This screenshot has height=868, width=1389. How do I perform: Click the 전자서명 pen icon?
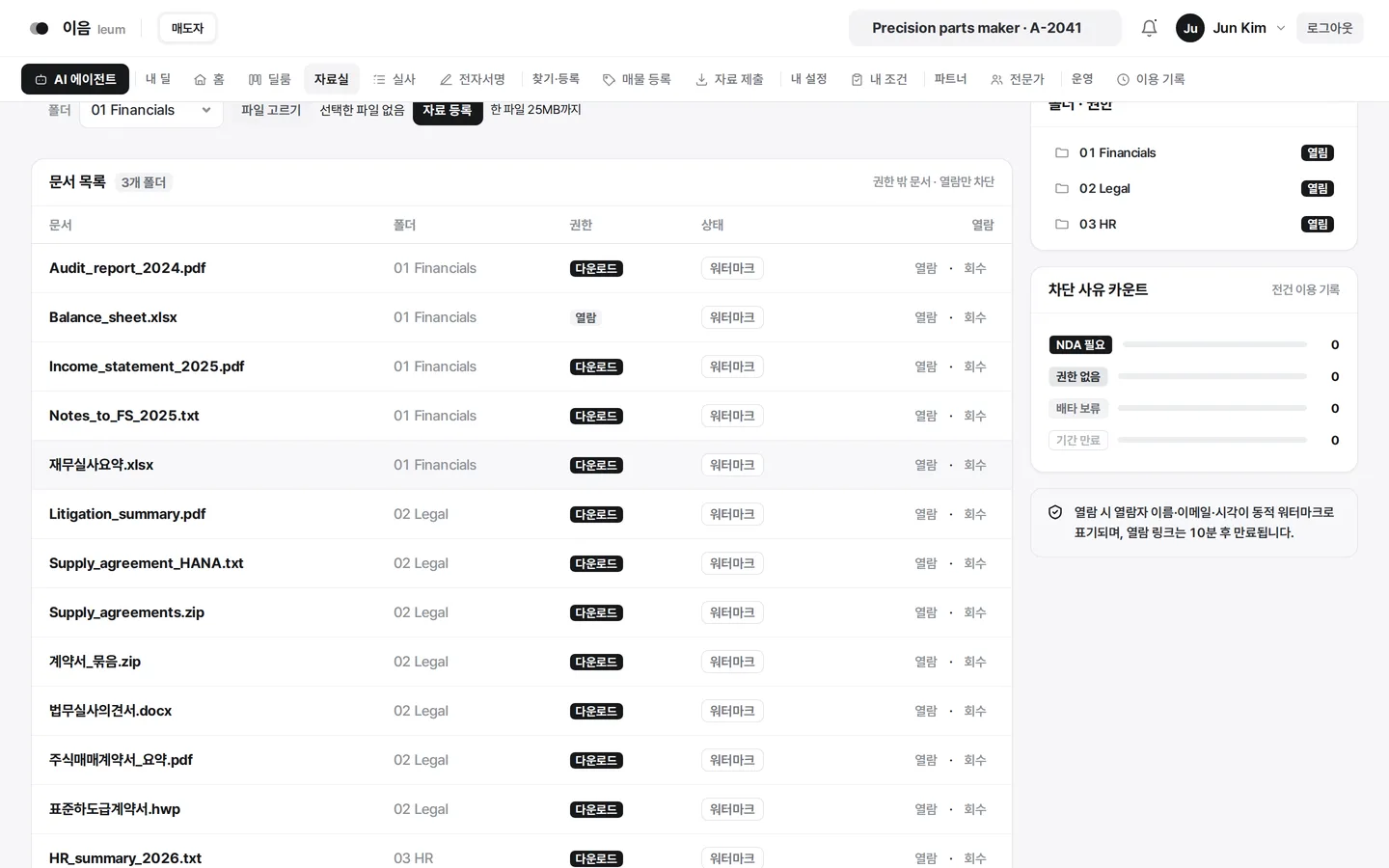pos(446,80)
